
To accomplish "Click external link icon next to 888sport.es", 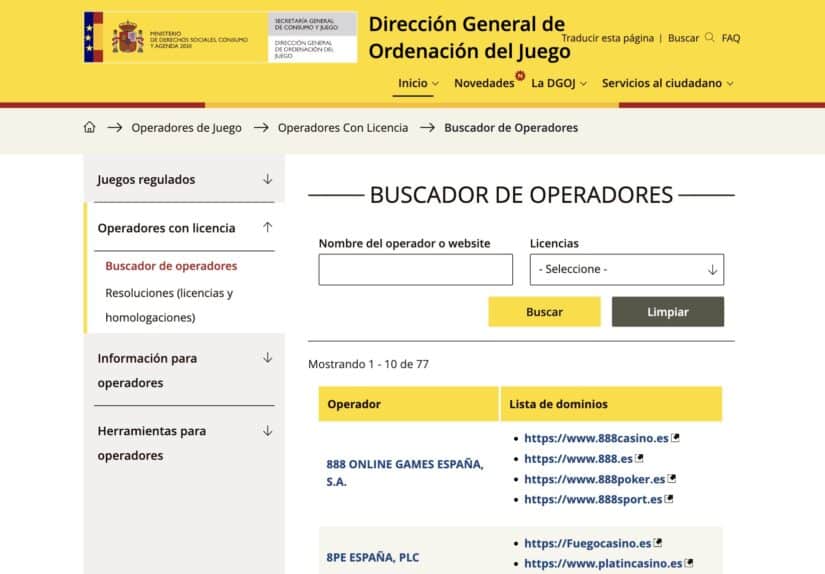I will (x=669, y=499).
